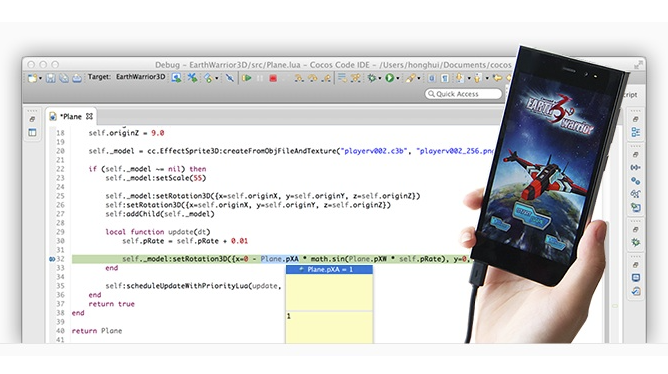Go to previous annotation arrow icon

[x=478, y=78]
